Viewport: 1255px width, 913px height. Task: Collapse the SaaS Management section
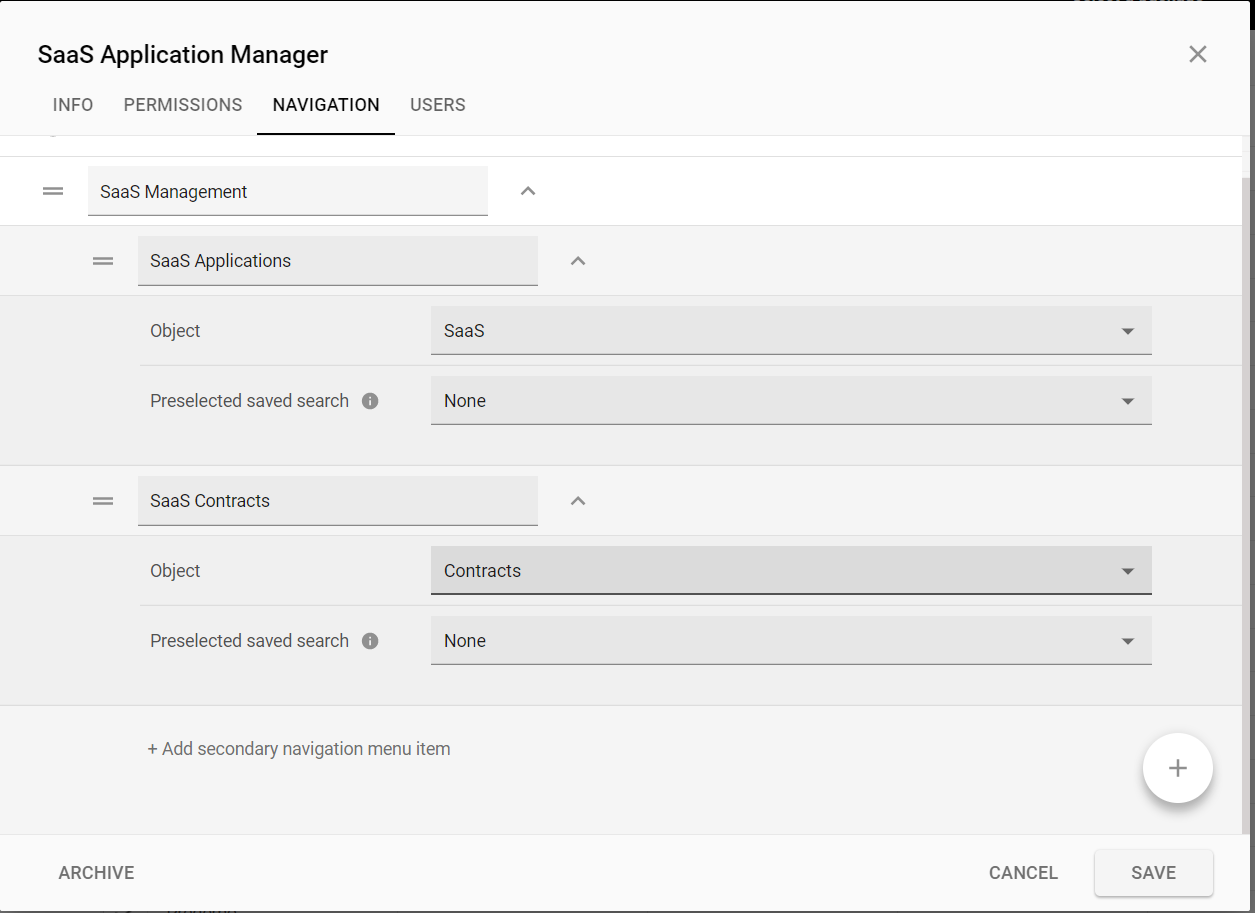527,190
